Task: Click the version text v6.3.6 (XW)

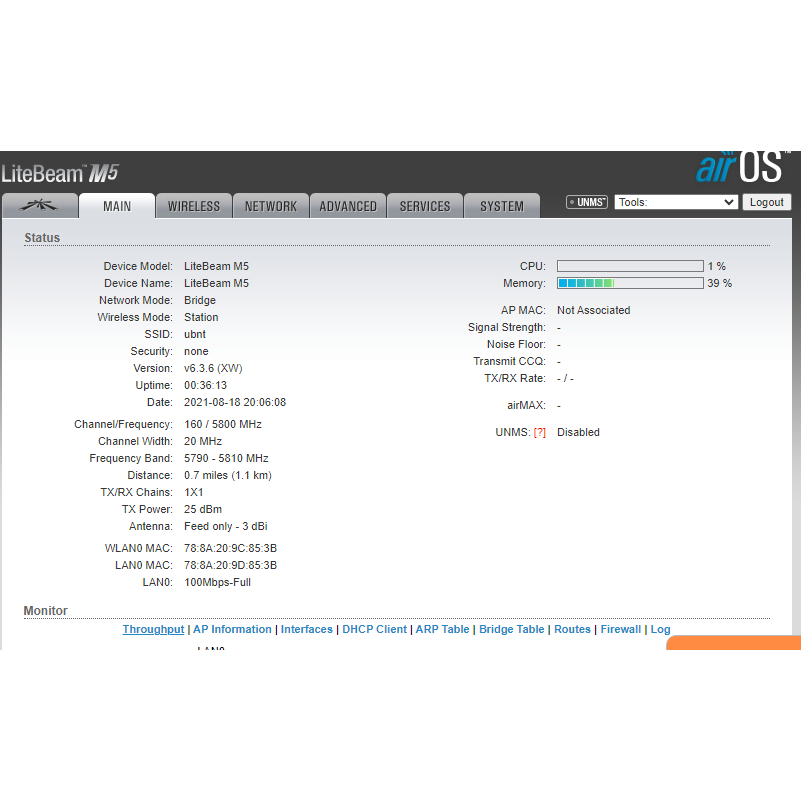Action: click(213, 368)
